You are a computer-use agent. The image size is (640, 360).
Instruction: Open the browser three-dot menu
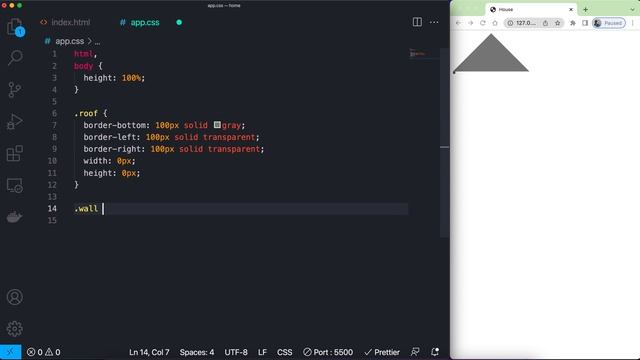point(633,23)
